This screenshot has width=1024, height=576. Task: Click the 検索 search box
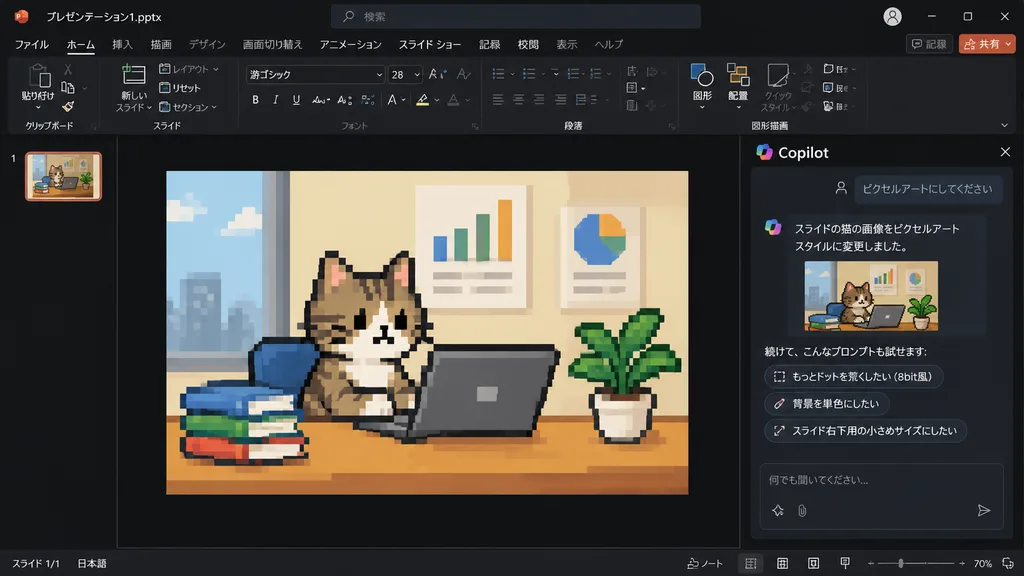tap(516, 16)
